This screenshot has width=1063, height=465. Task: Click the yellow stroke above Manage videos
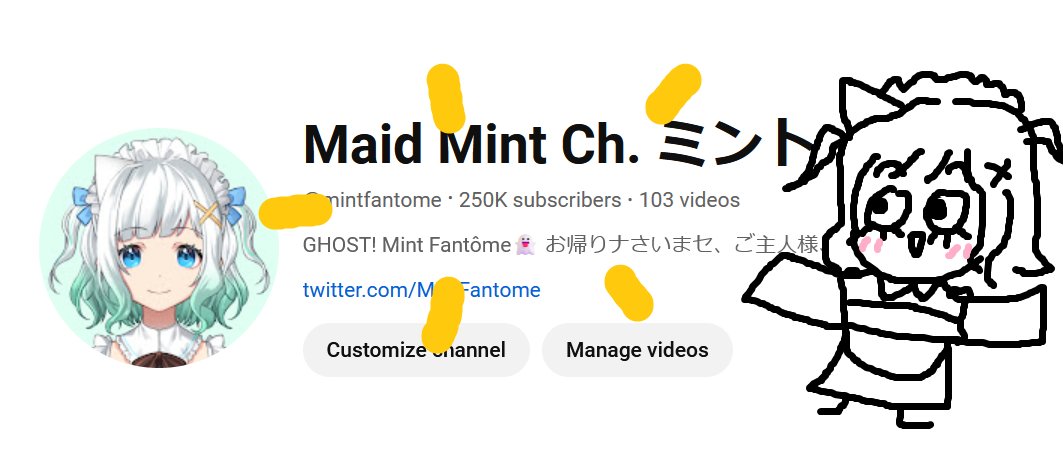[x=628, y=292]
